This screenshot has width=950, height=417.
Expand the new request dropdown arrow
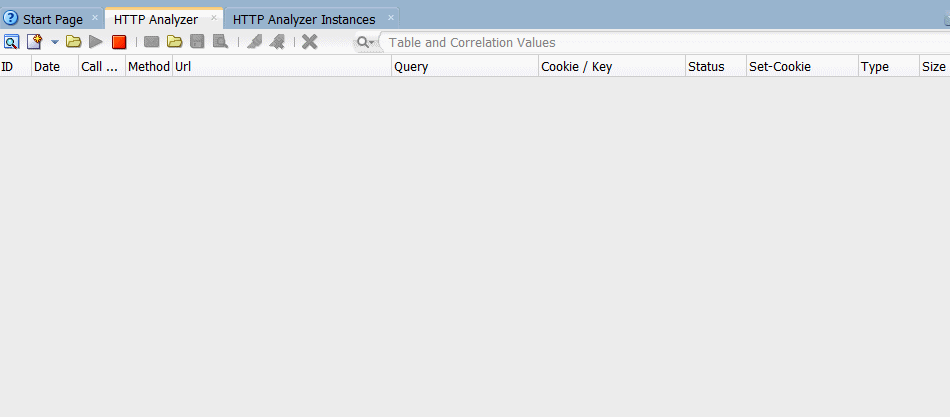point(55,42)
